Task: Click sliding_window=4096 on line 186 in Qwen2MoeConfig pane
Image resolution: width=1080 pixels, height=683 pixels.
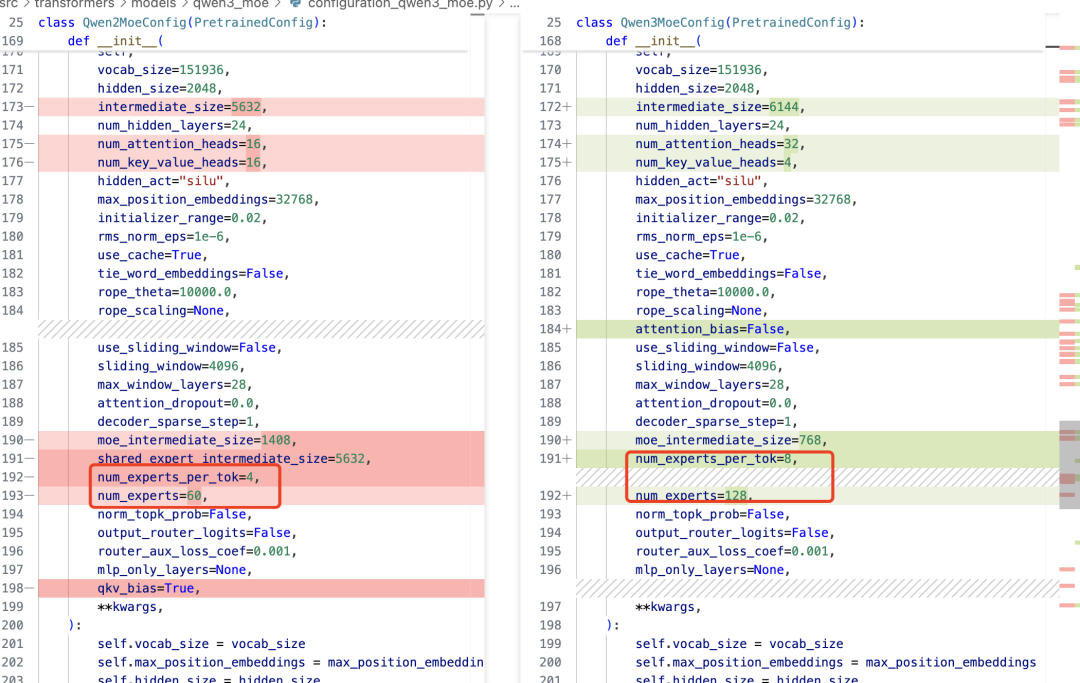Action: (x=171, y=366)
